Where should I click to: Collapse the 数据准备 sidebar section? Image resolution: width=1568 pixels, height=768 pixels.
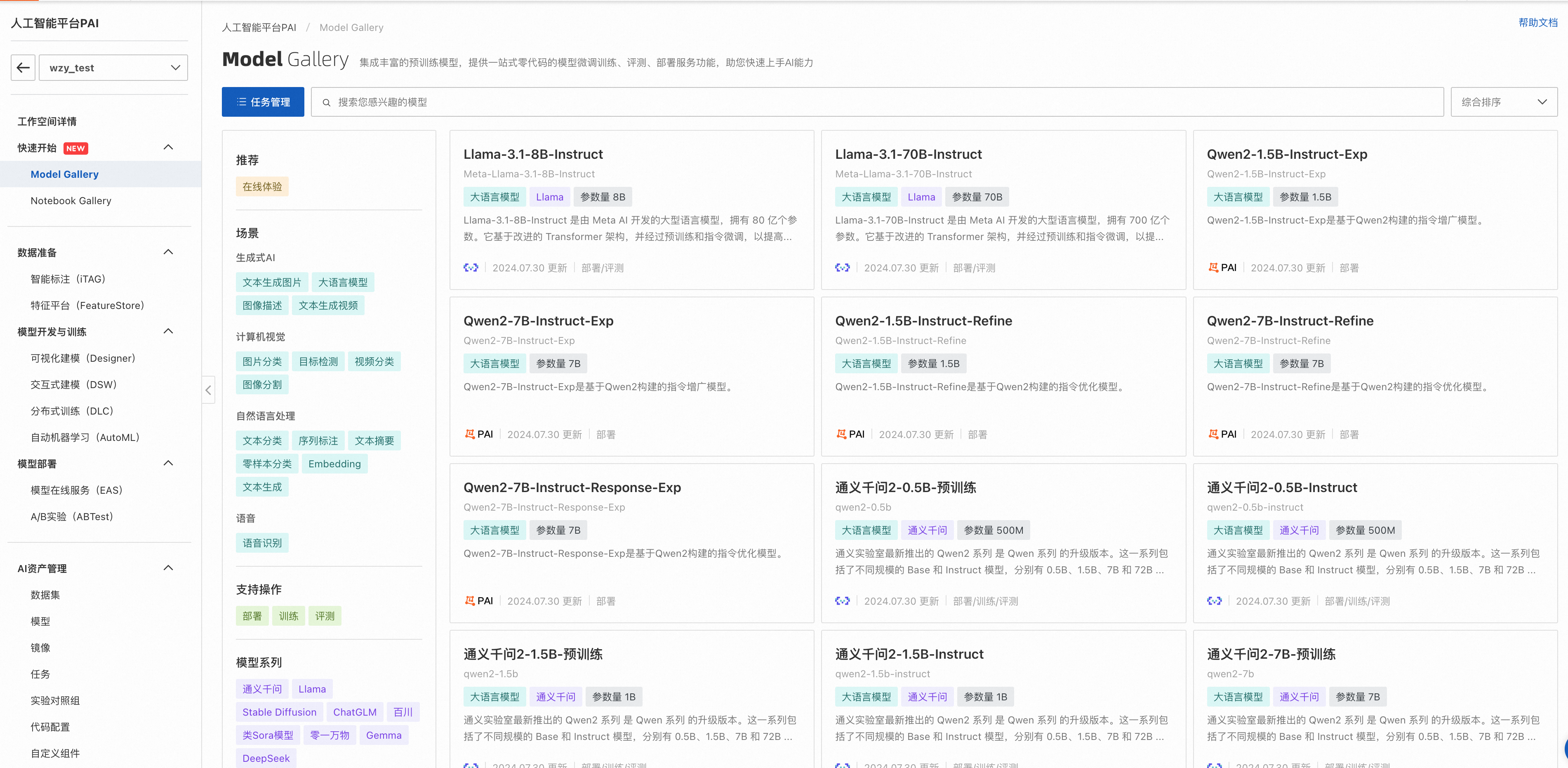(169, 252)
